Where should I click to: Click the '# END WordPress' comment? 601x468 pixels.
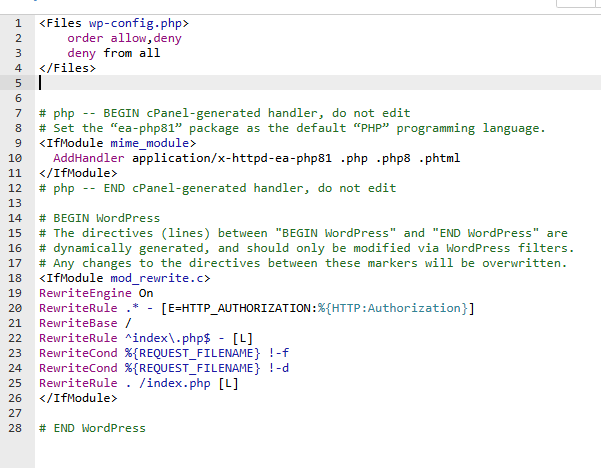92,428
